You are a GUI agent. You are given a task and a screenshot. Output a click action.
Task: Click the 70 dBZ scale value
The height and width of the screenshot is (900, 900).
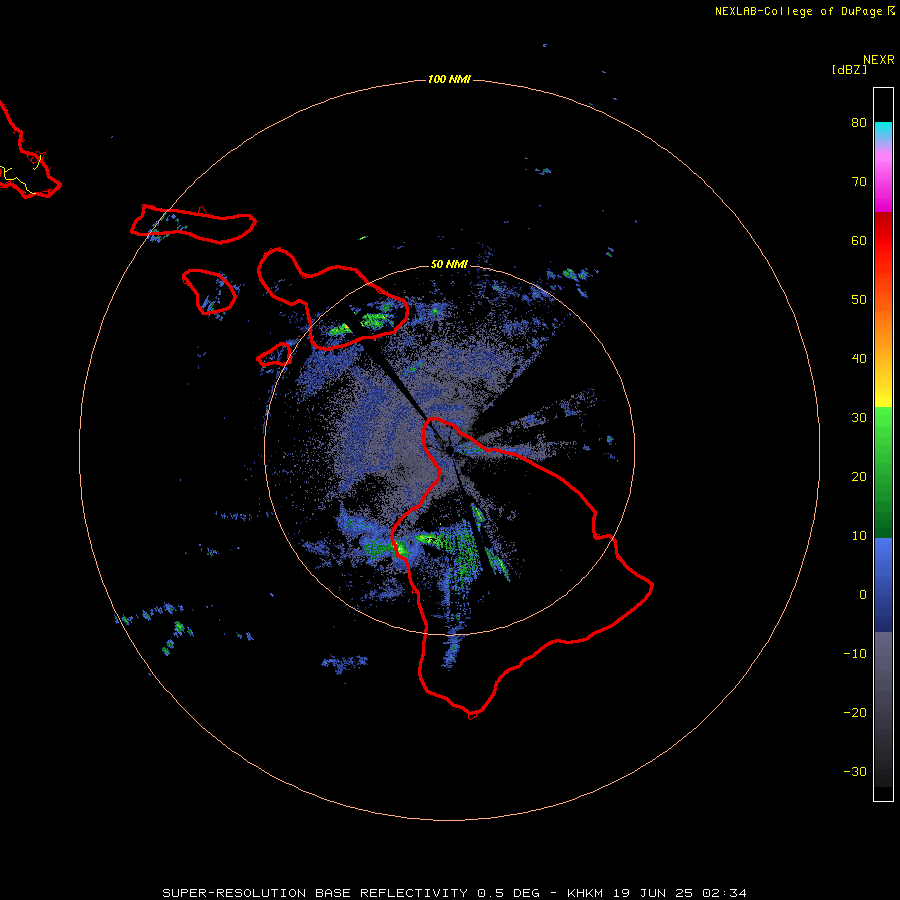[859, 181]
